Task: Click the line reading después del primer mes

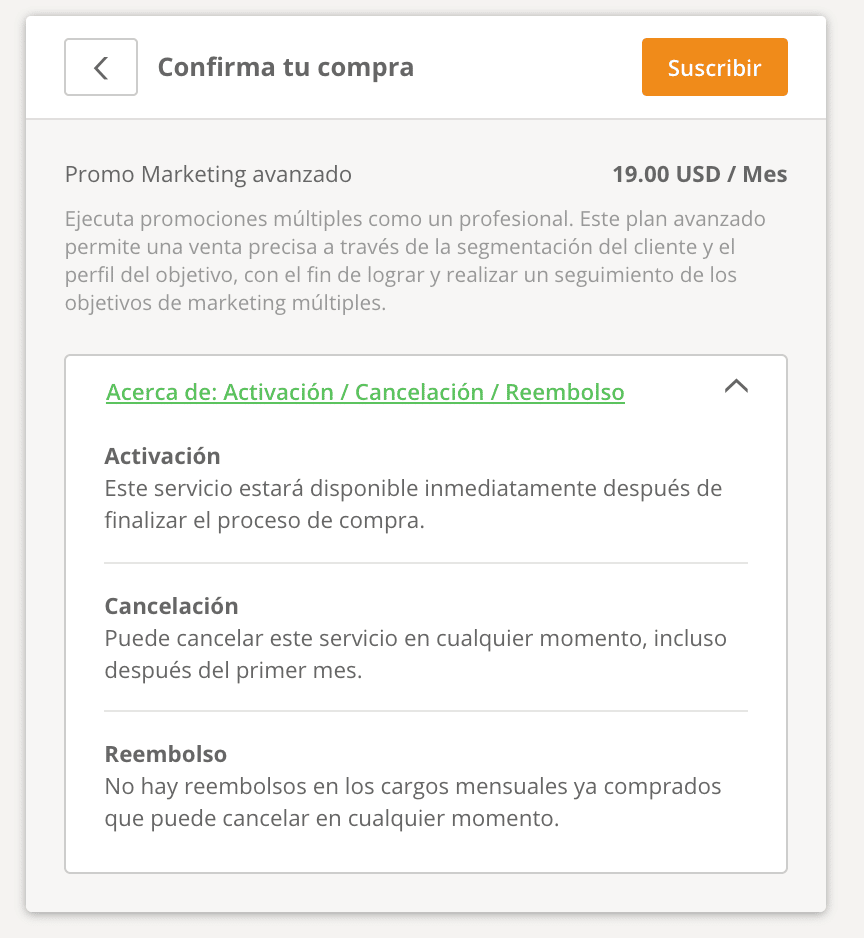Action: click(233, 670)
